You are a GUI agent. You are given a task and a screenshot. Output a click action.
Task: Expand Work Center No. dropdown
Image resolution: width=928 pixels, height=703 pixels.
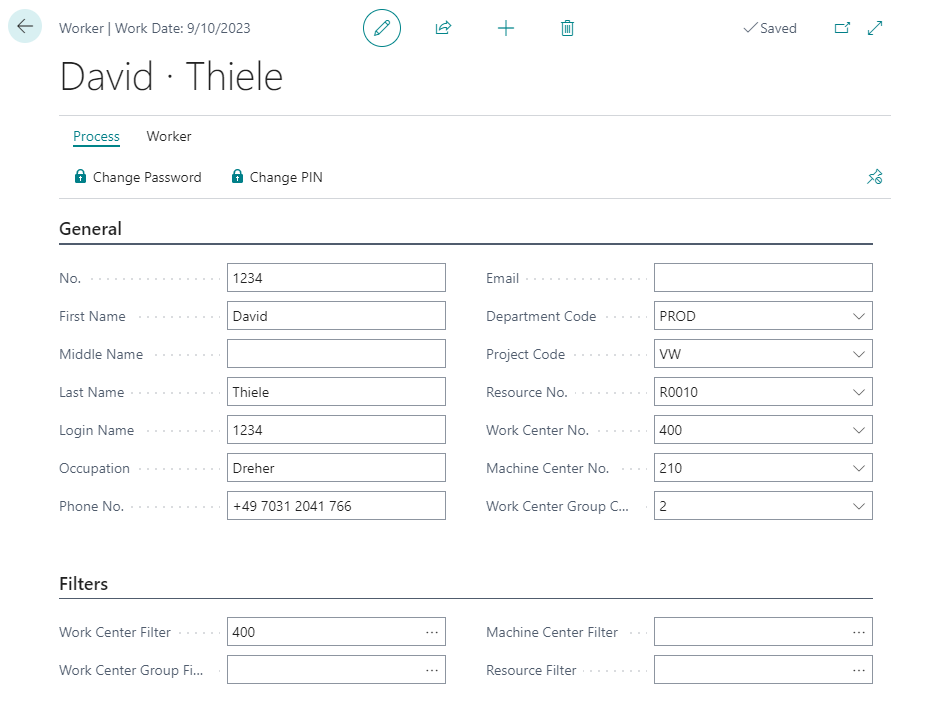[859, 430]
